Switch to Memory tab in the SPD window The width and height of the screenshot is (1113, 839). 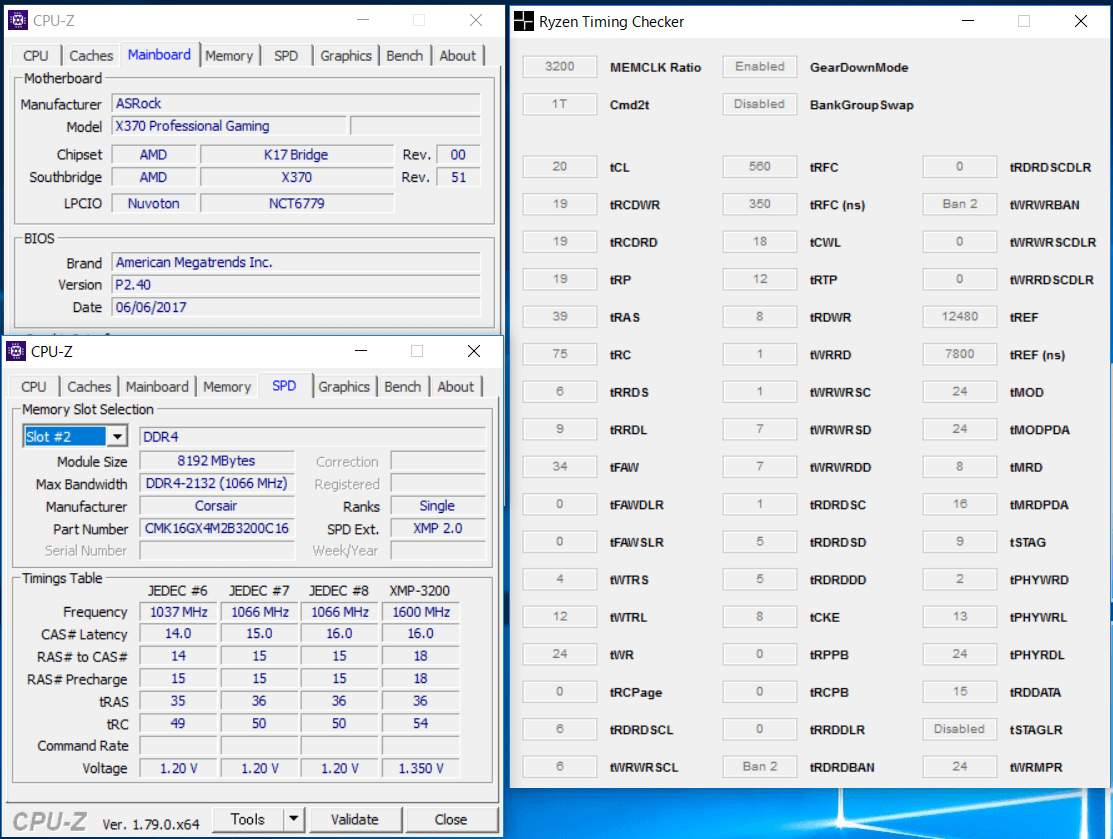(x=227, y=387)
